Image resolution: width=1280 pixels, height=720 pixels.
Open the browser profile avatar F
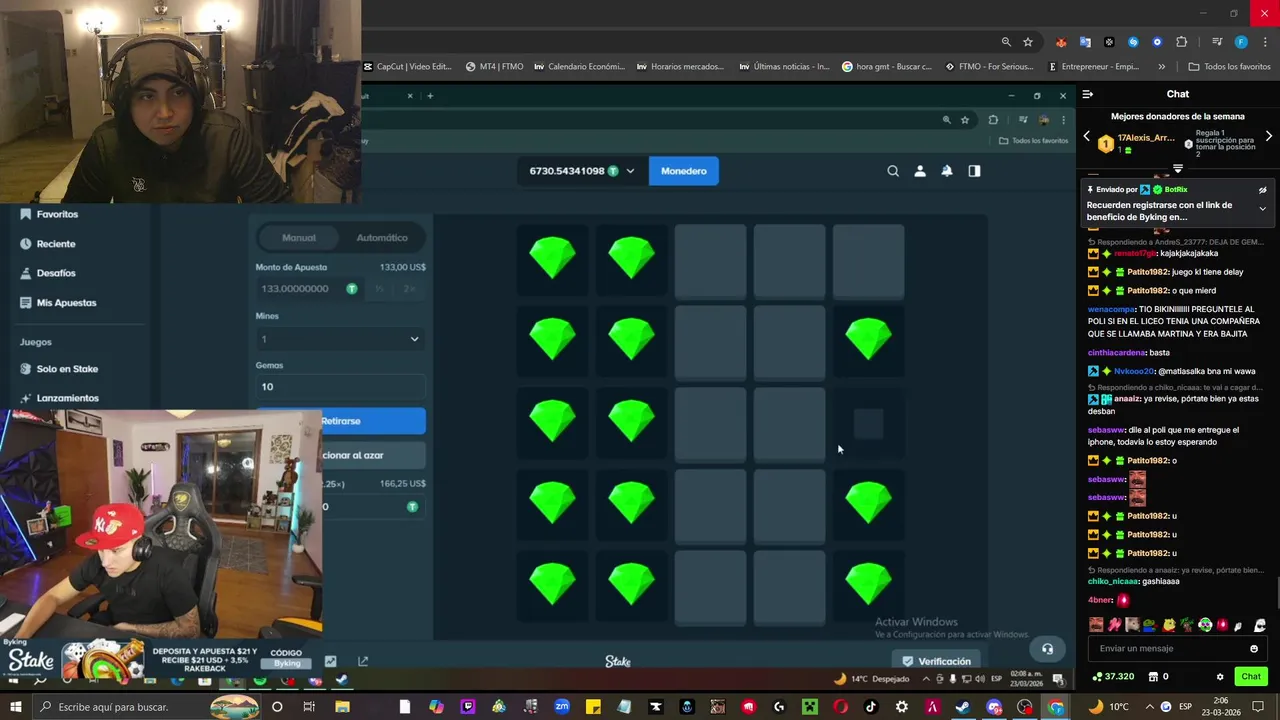pyautogui.click(x=1241, y=42)
